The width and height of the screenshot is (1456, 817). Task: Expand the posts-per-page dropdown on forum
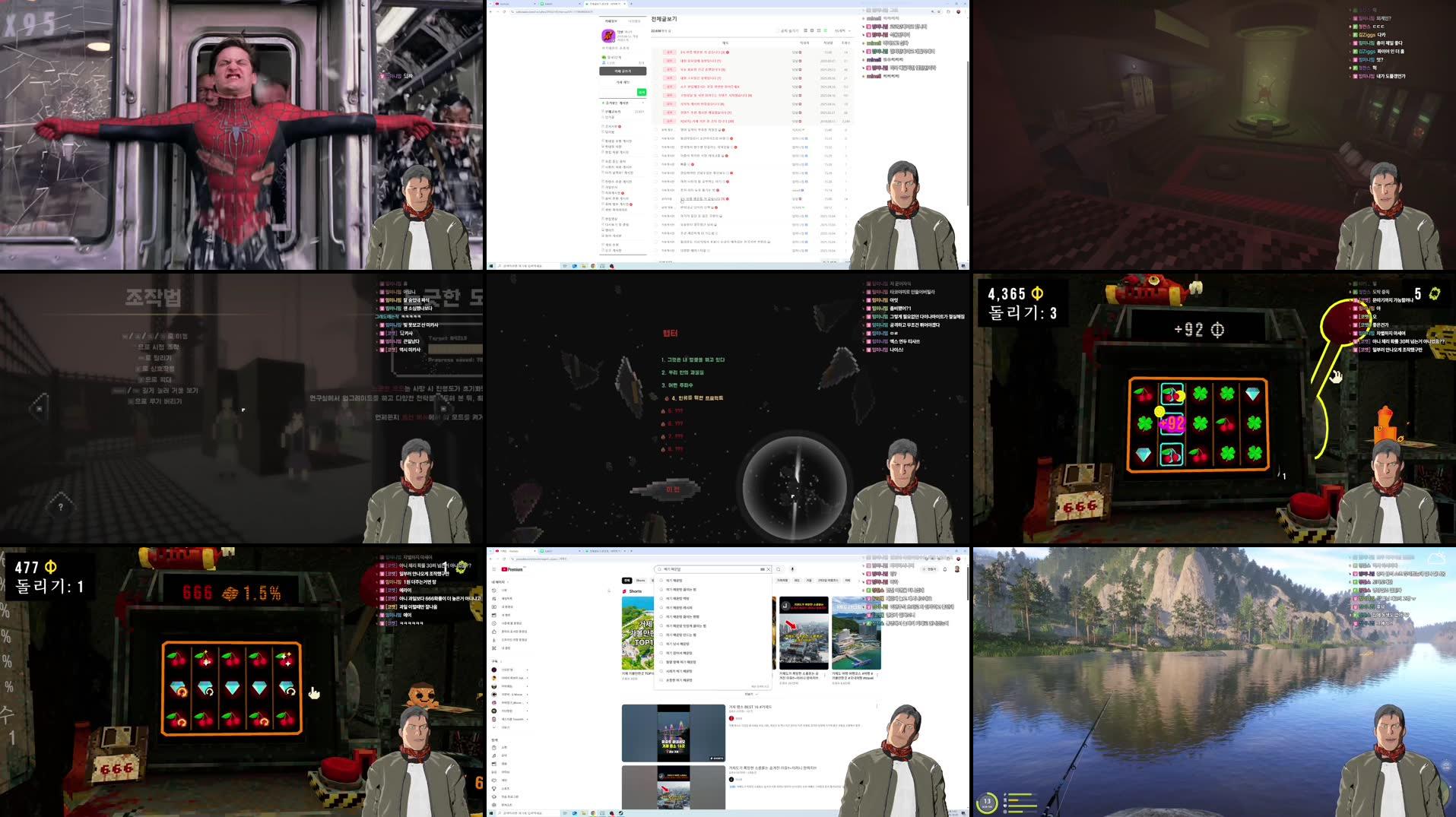click(x=842, y=31)
